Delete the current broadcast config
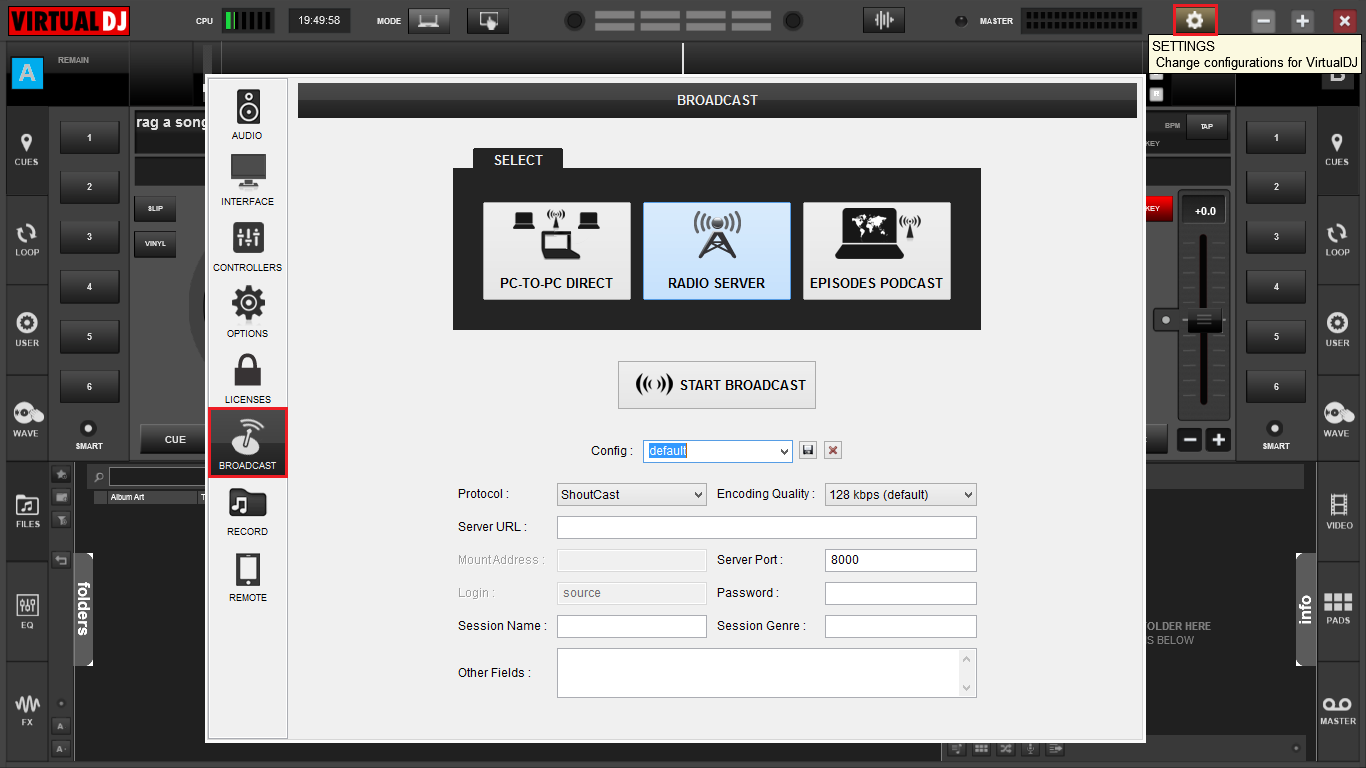Image resolution: width=1366 pixels, height=768 pixels. pos(833,451)
